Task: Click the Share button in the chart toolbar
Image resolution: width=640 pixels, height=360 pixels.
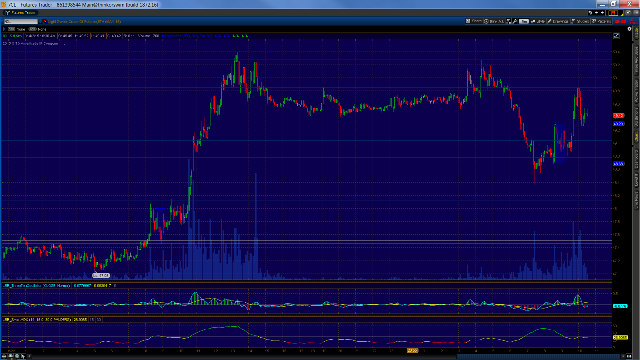Action: (538, 21)
